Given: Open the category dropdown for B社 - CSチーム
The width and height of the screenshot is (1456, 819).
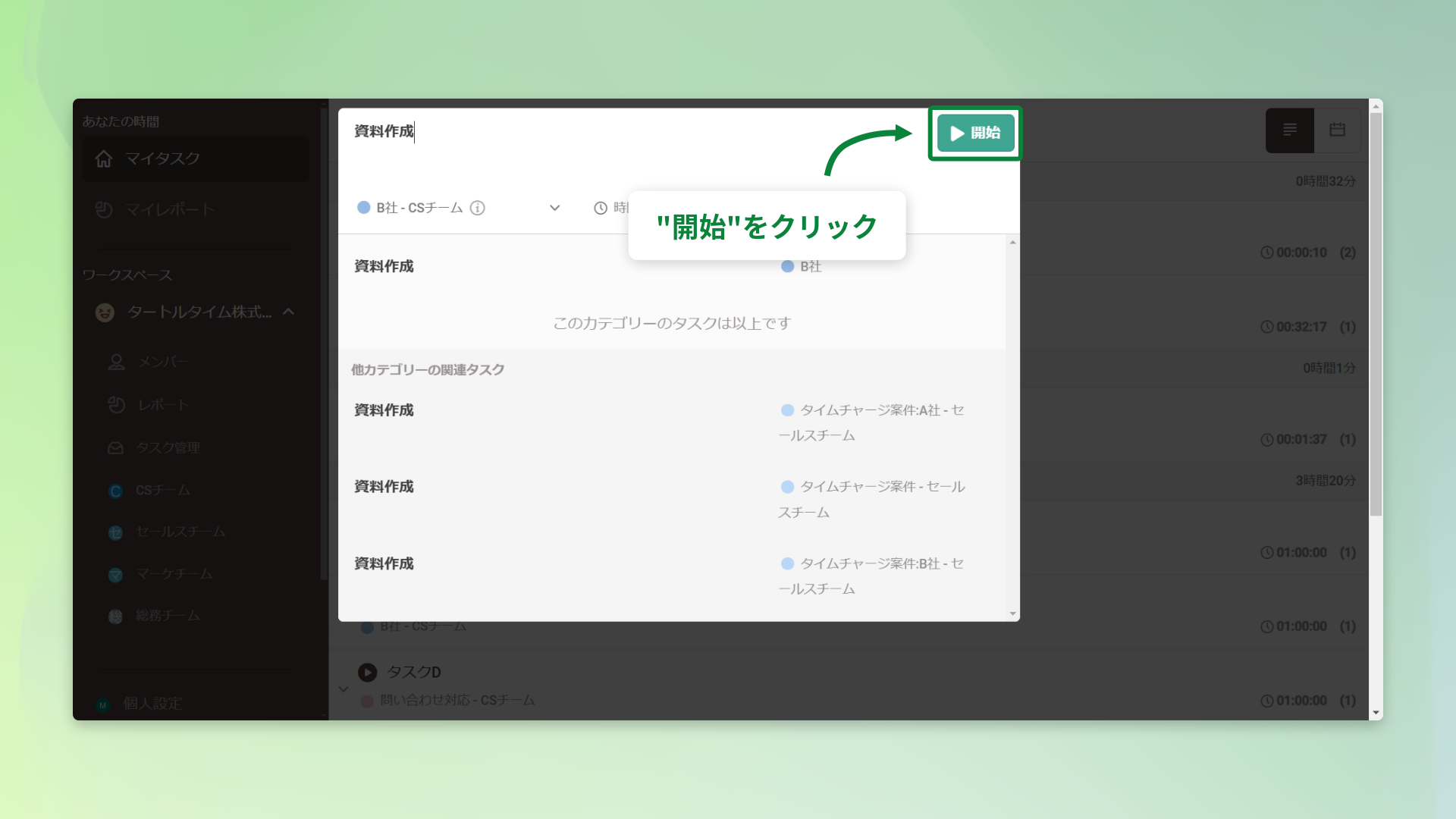Looking at the screenshot, I should pyautogui.click(x=554, y=208).
